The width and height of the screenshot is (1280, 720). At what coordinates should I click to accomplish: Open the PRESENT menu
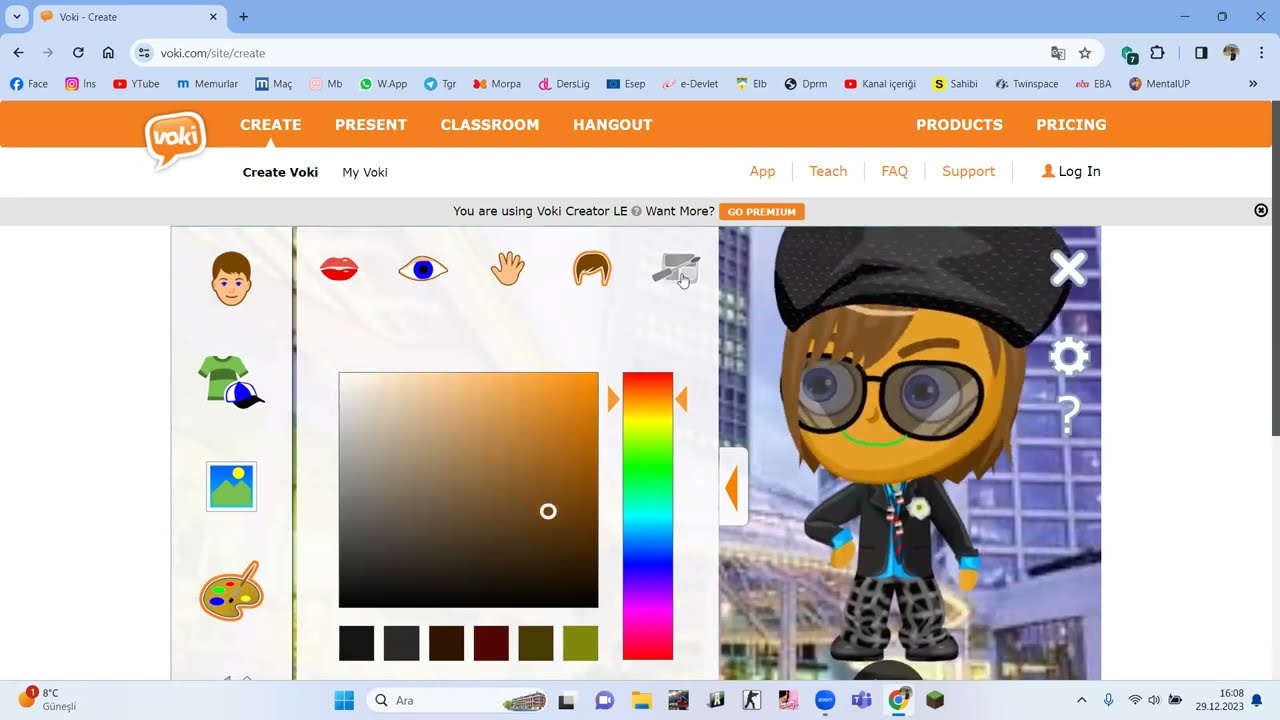(x=371, y=125)
